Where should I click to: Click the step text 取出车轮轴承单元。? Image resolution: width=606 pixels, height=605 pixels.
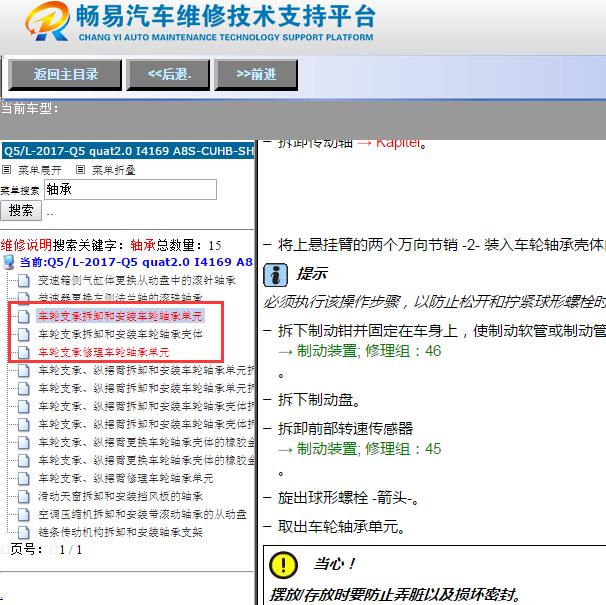pos(341,527)
